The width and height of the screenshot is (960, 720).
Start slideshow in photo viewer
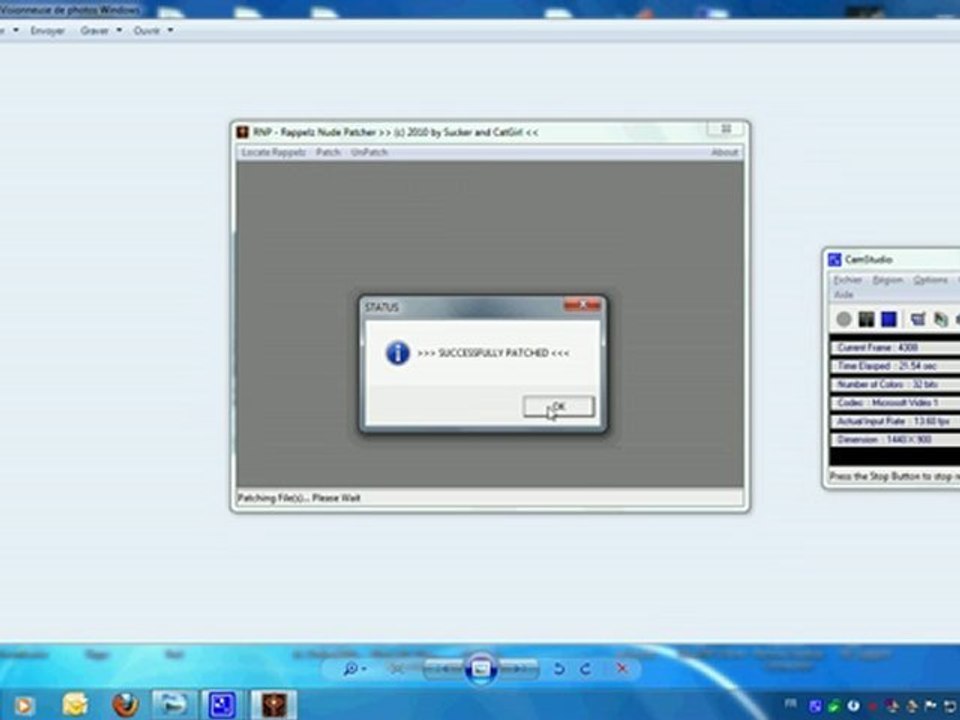[481, 668]
